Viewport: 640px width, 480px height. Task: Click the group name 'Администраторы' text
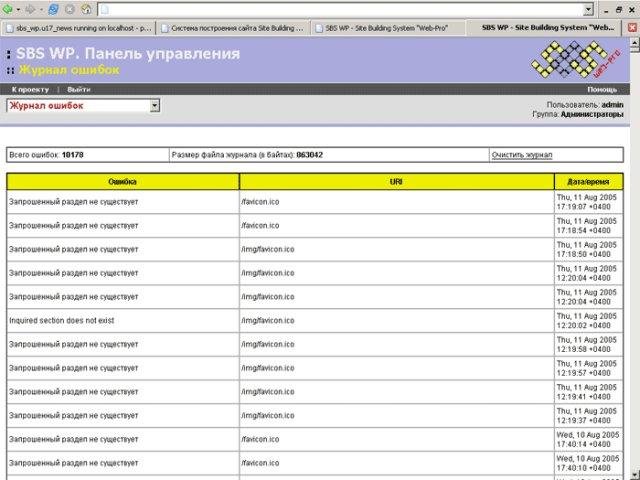click(x=592, y=115)
